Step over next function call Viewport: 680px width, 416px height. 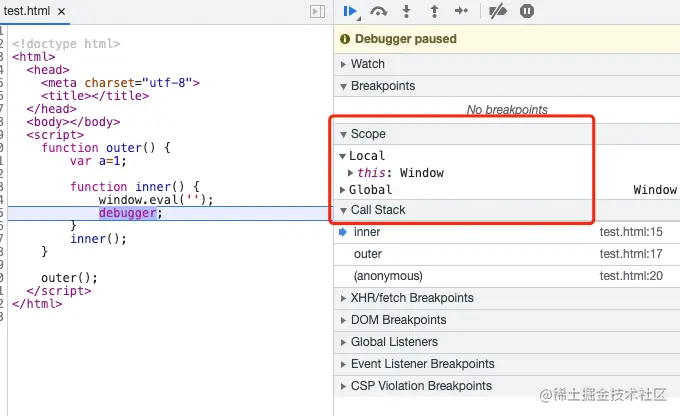coord(379,11)
